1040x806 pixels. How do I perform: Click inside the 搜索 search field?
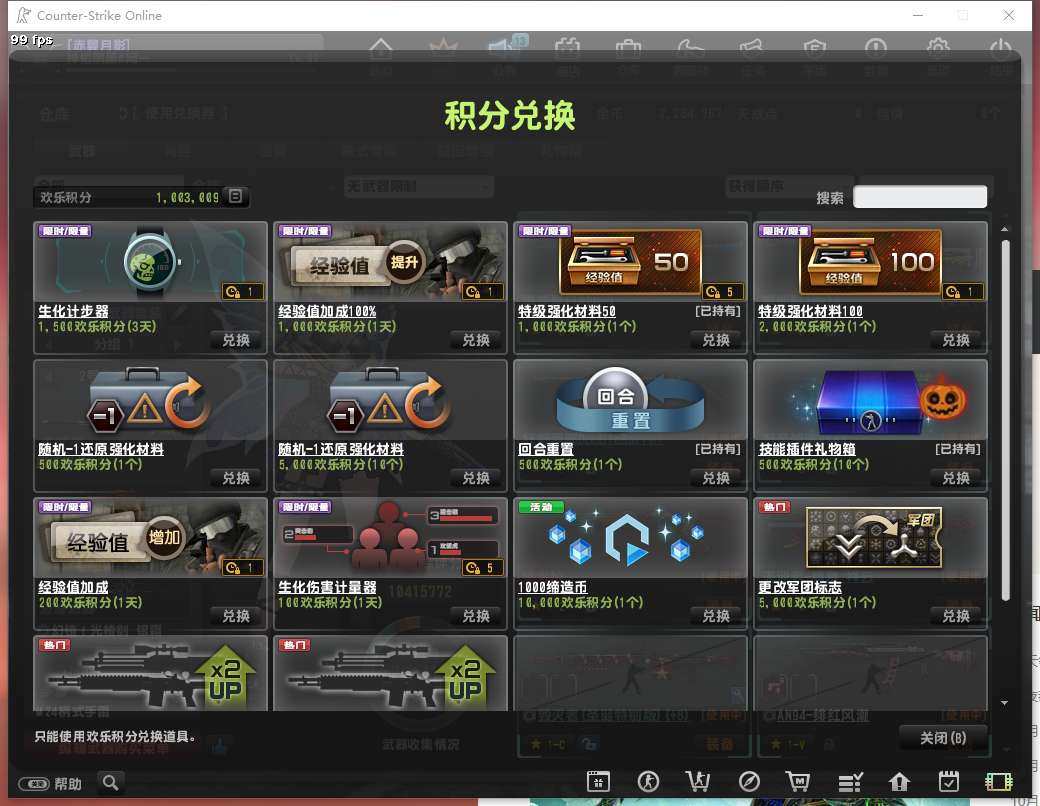tap(919, 196)
